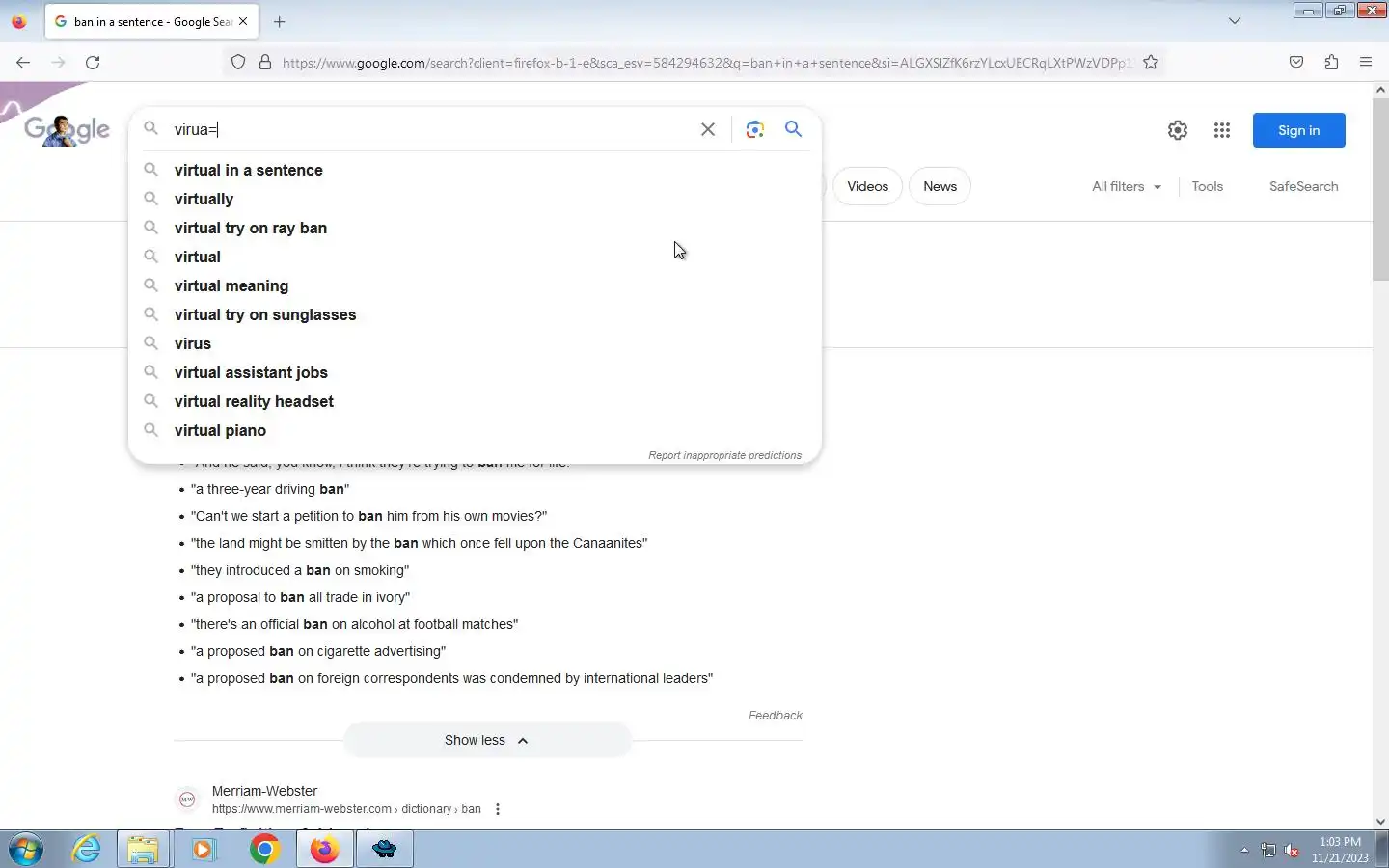View site security lock information
Image resolution: width=1389 pixels, height=868 pixels.
pos(265,63)
